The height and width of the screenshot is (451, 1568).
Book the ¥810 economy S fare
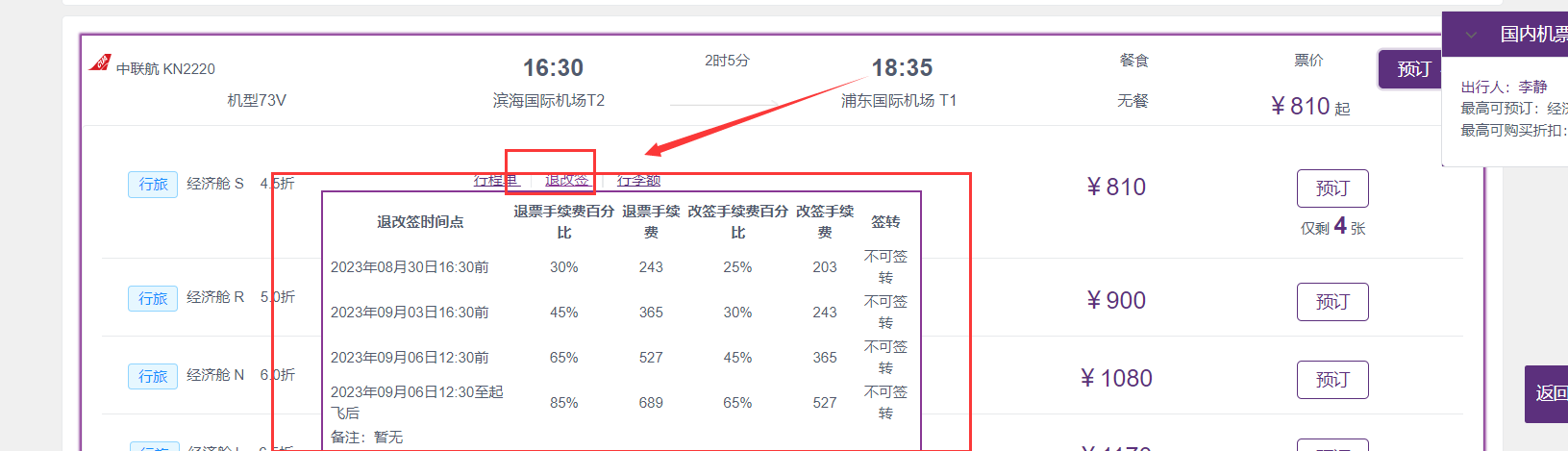[1332, 188]
